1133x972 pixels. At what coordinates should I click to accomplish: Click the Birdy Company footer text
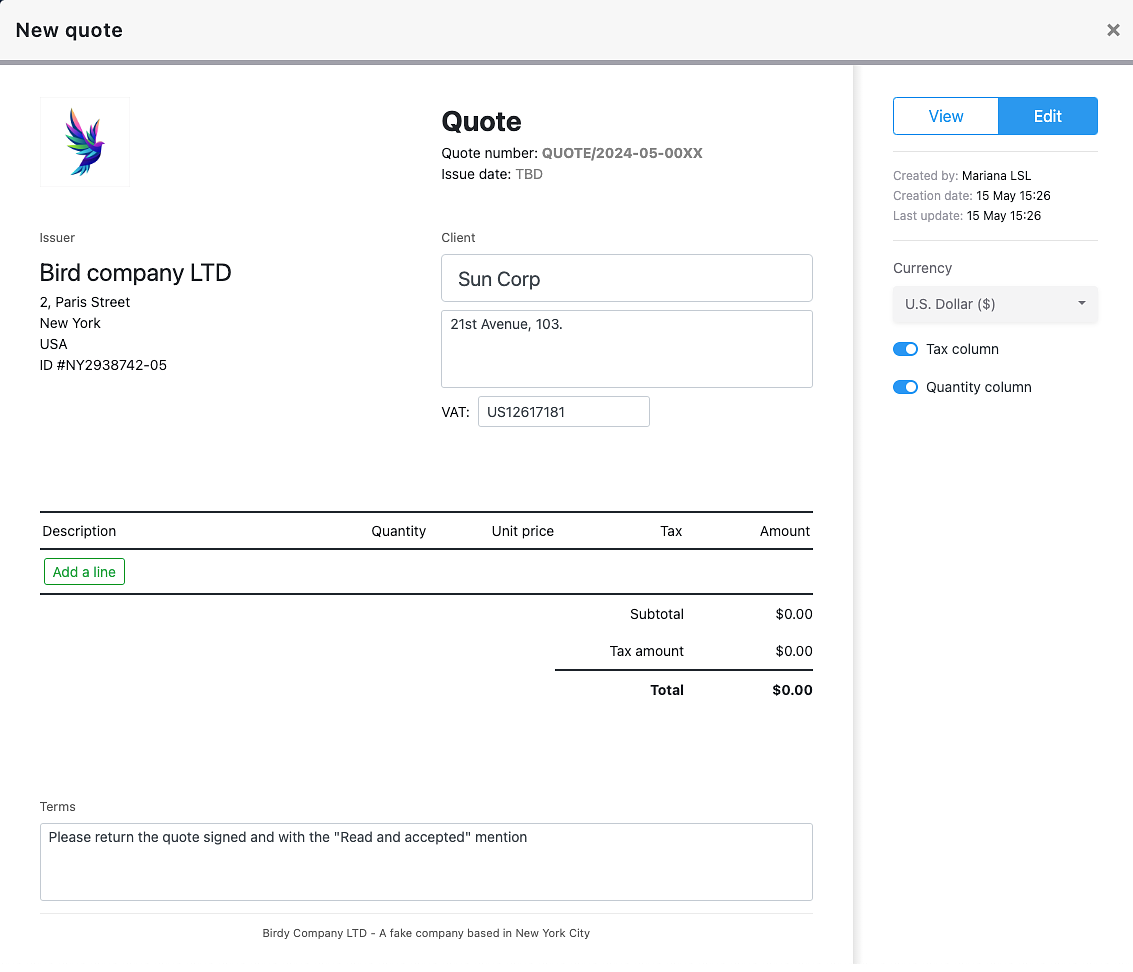pyautogui.click(x=426, y=933)
